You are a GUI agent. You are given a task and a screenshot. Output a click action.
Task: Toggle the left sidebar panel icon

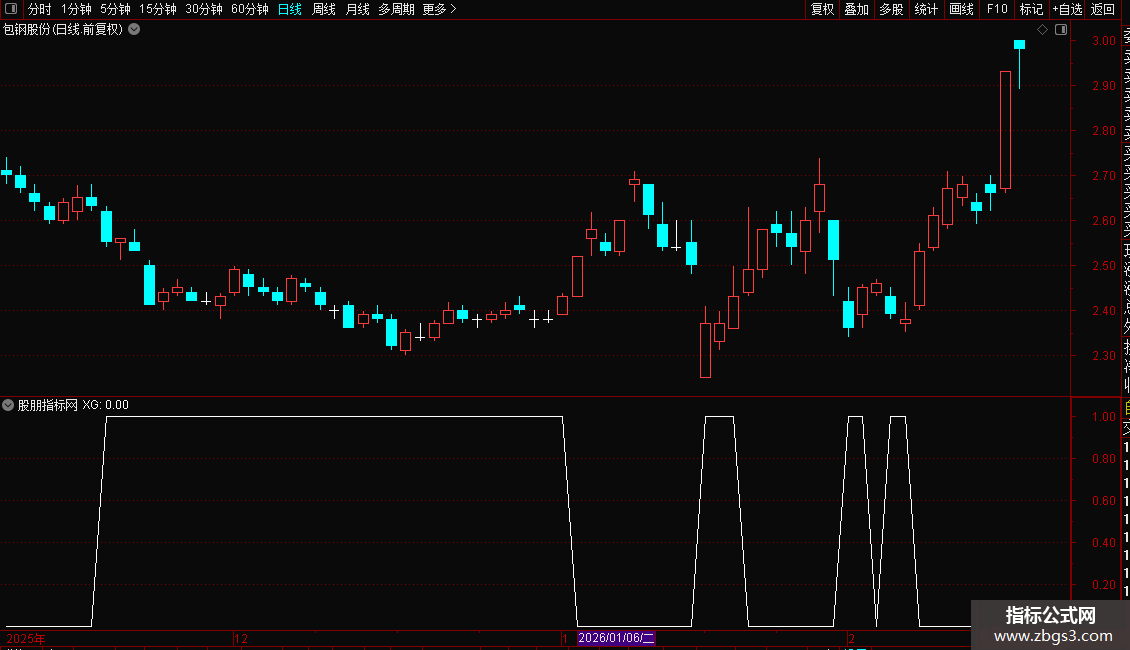(x=11, y=9)
